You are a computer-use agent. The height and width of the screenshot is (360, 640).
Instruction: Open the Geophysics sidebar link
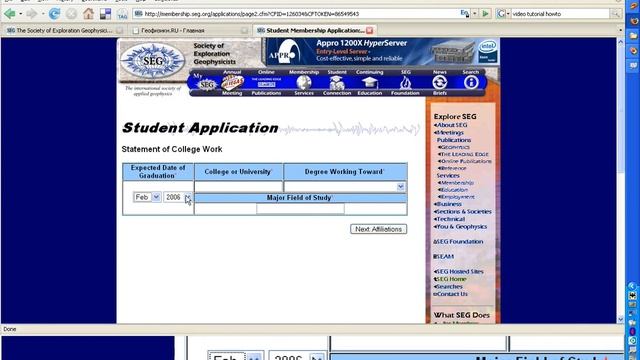[x=454, y=147]
